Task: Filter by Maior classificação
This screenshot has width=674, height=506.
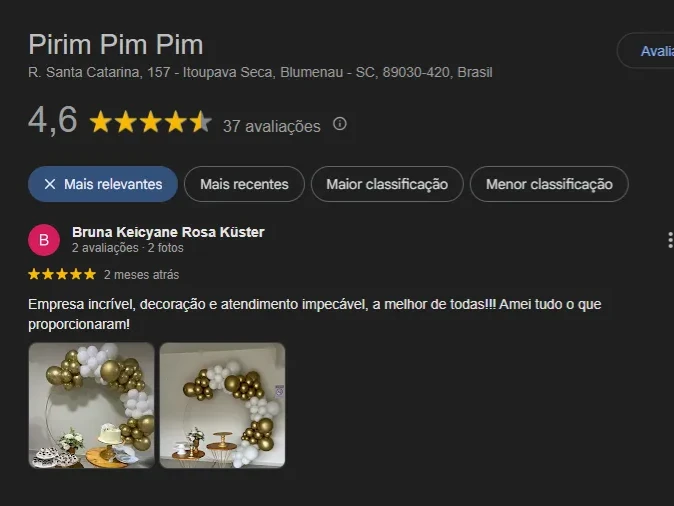Action: point(387,184)
